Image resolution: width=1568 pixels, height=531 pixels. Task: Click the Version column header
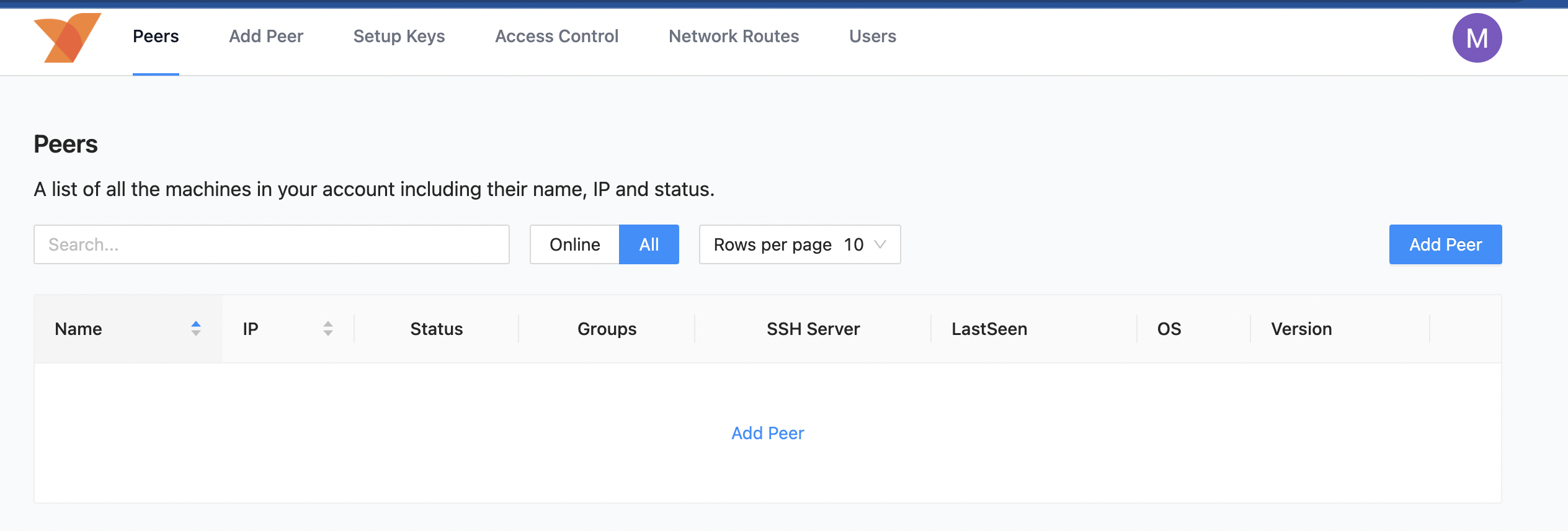click(1340, 329)
